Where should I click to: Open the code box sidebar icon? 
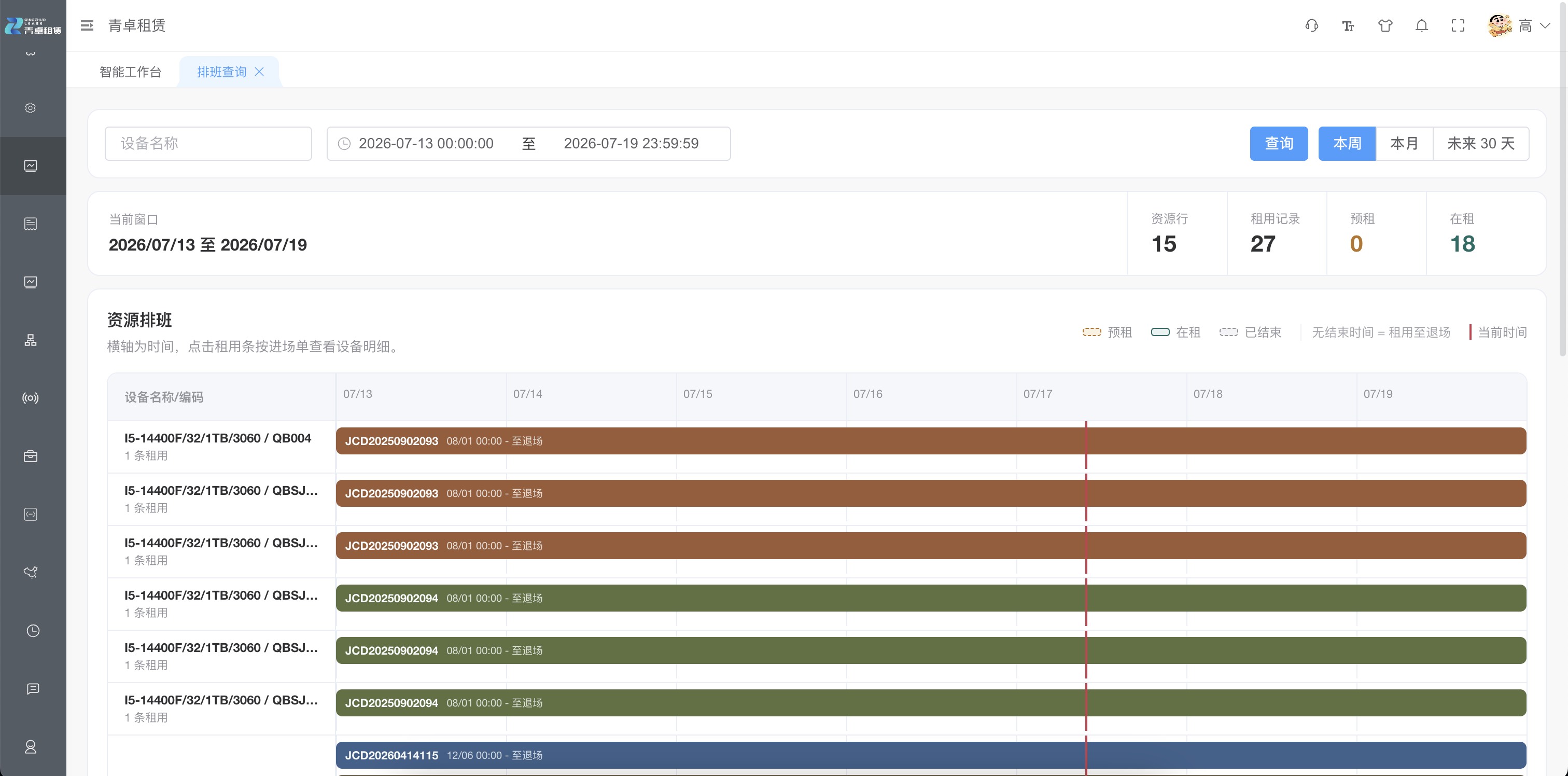pos(31,514)
